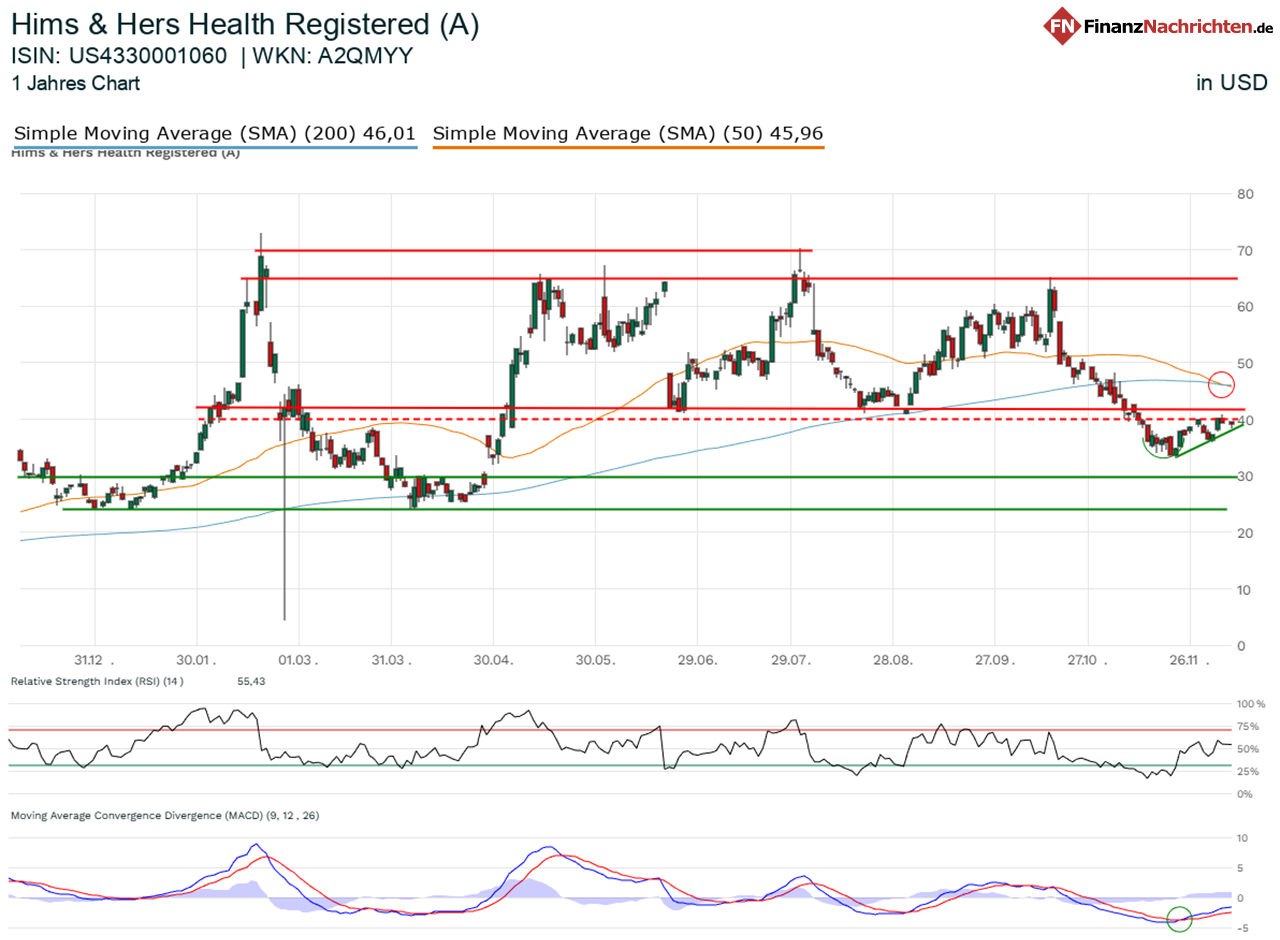
Task: Toggle the Simple Moving Average (200) legend
Action: (214, 133)
